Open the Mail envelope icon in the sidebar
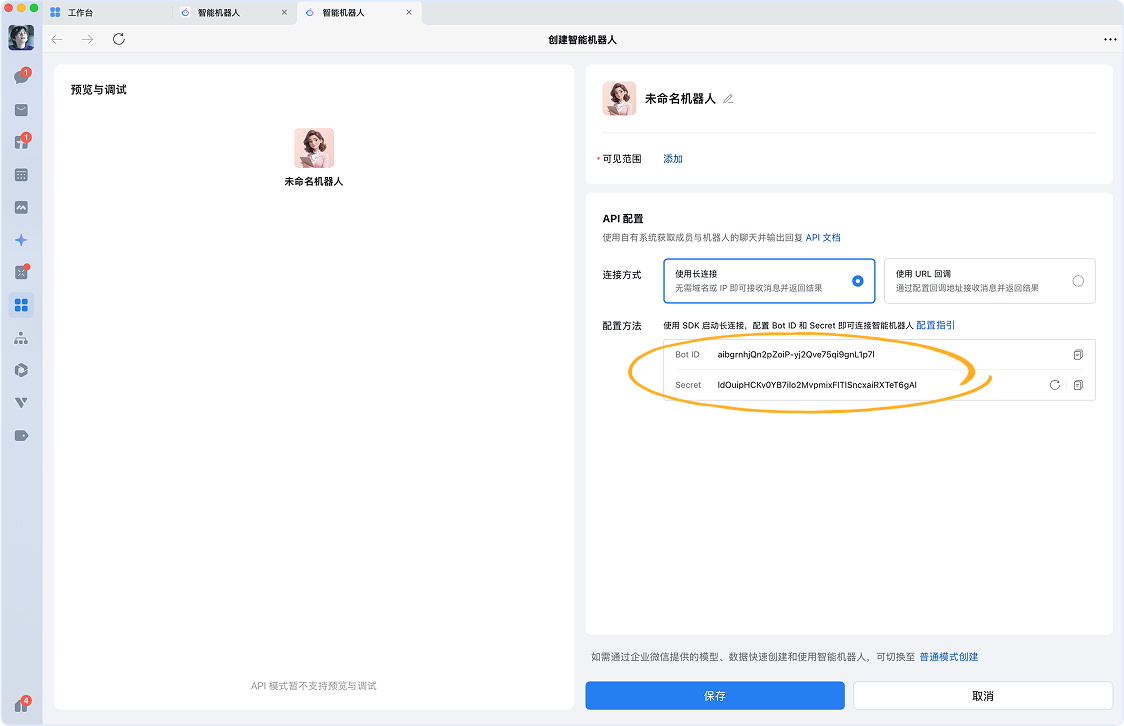The width and height of the screenshot is (1124, 726). [x=21, y=110]
